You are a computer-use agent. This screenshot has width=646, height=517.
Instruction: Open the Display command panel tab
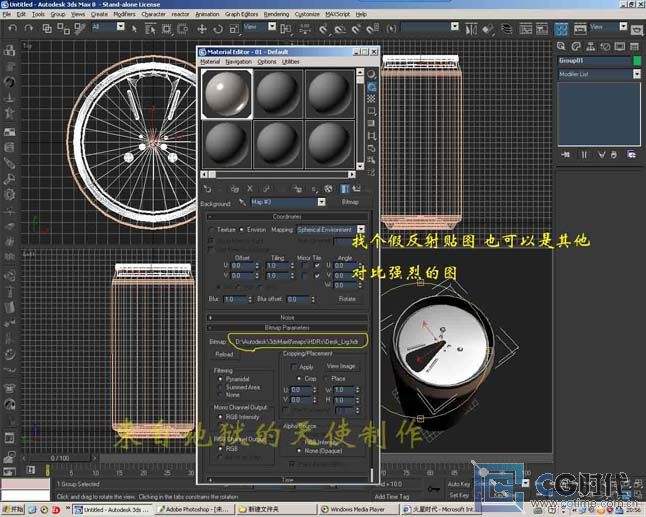click(x=620, y=46)
